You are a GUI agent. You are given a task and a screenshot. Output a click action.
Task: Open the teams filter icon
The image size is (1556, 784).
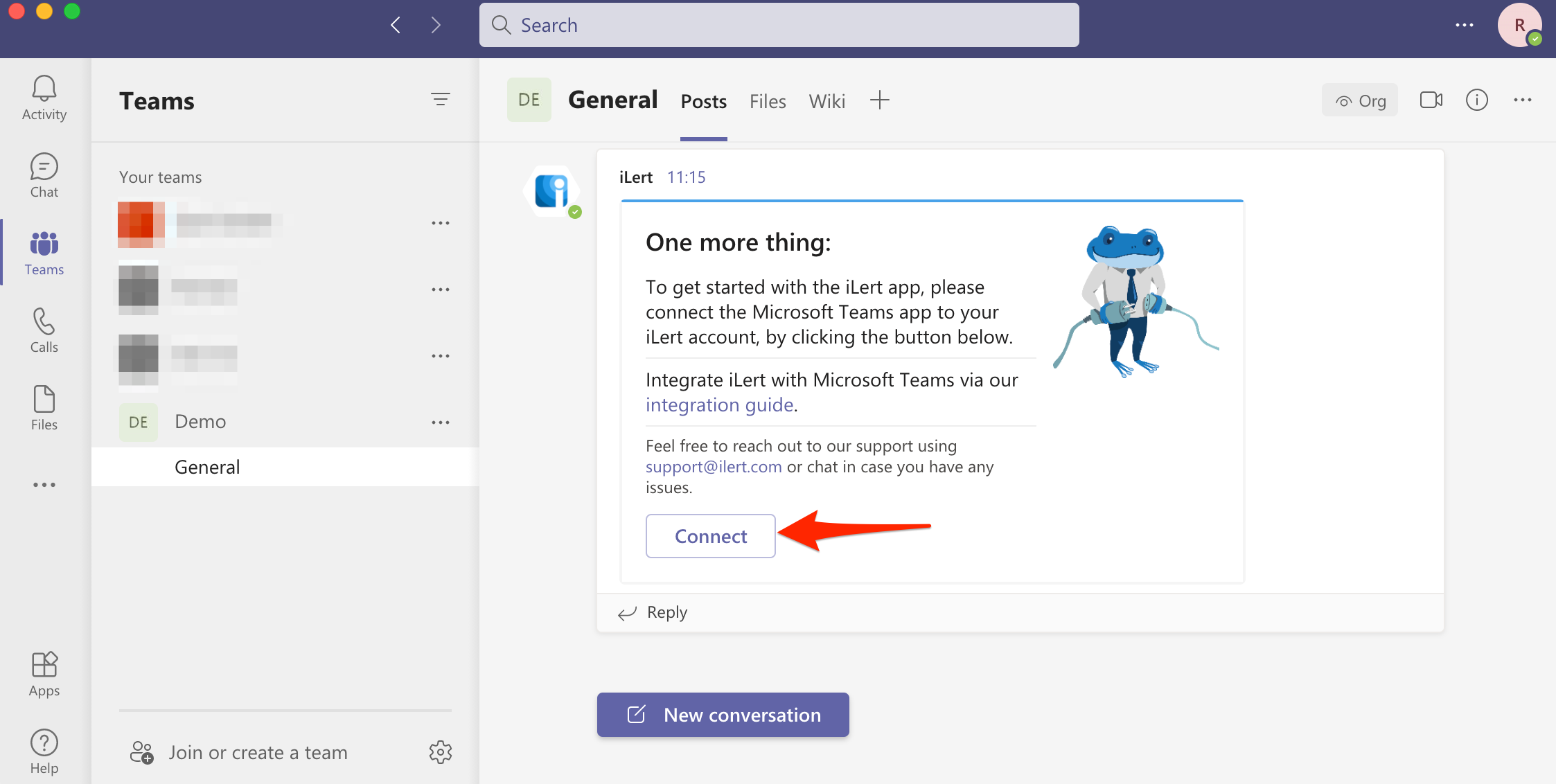(440, 100)
